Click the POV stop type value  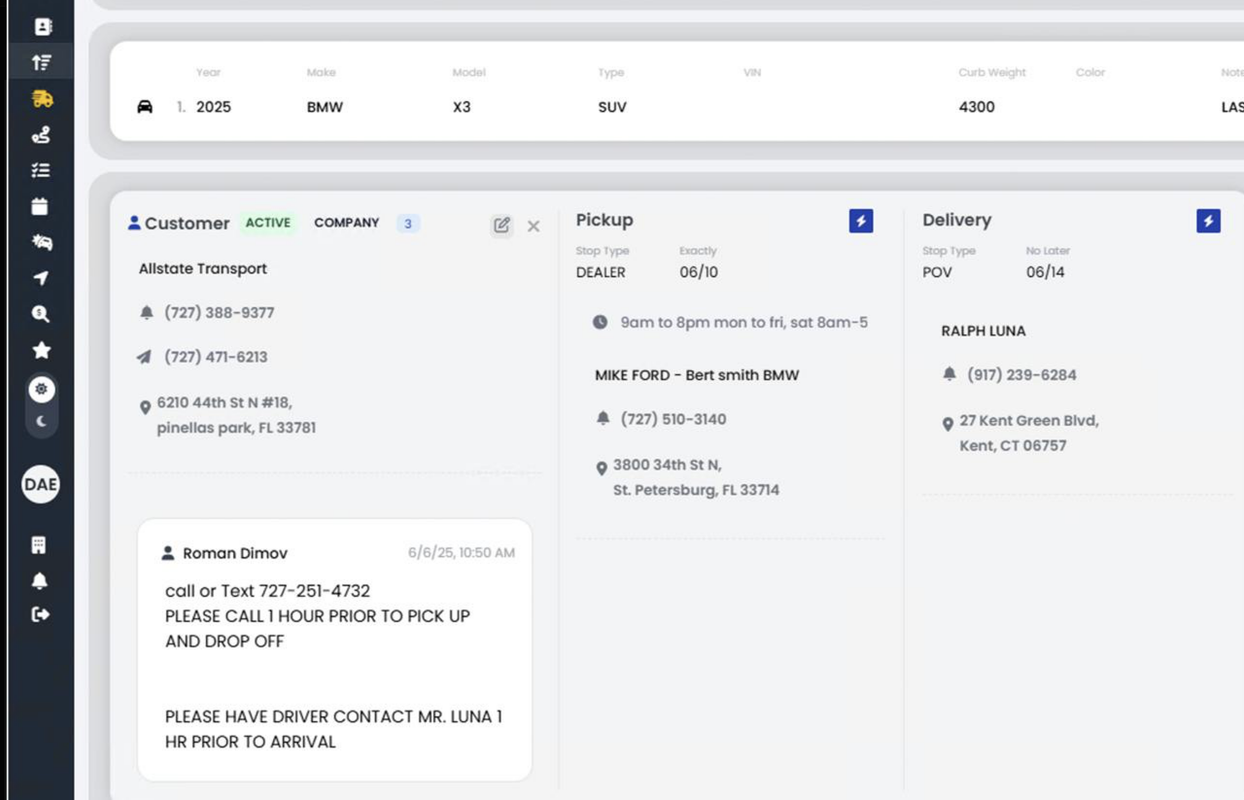point(937,272)
